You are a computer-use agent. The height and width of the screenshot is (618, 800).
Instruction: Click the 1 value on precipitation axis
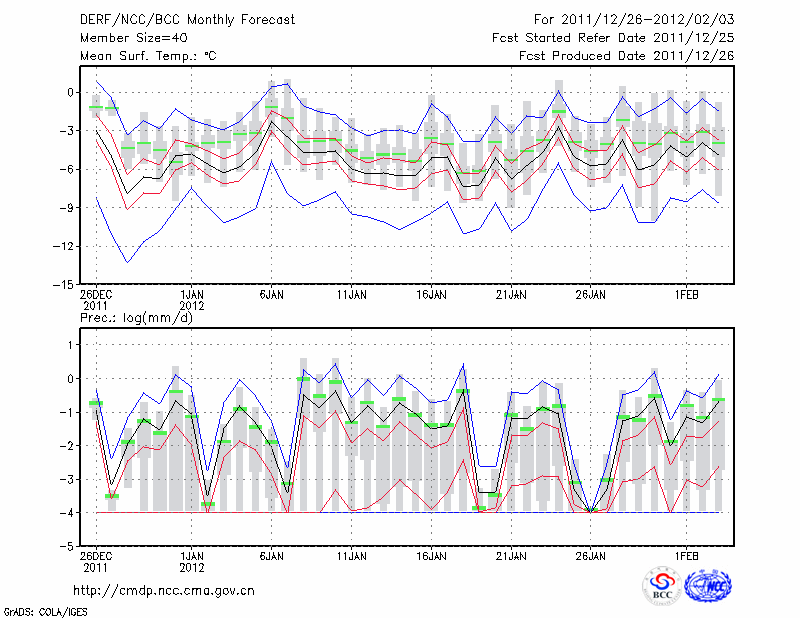click(x=72, y=345)
